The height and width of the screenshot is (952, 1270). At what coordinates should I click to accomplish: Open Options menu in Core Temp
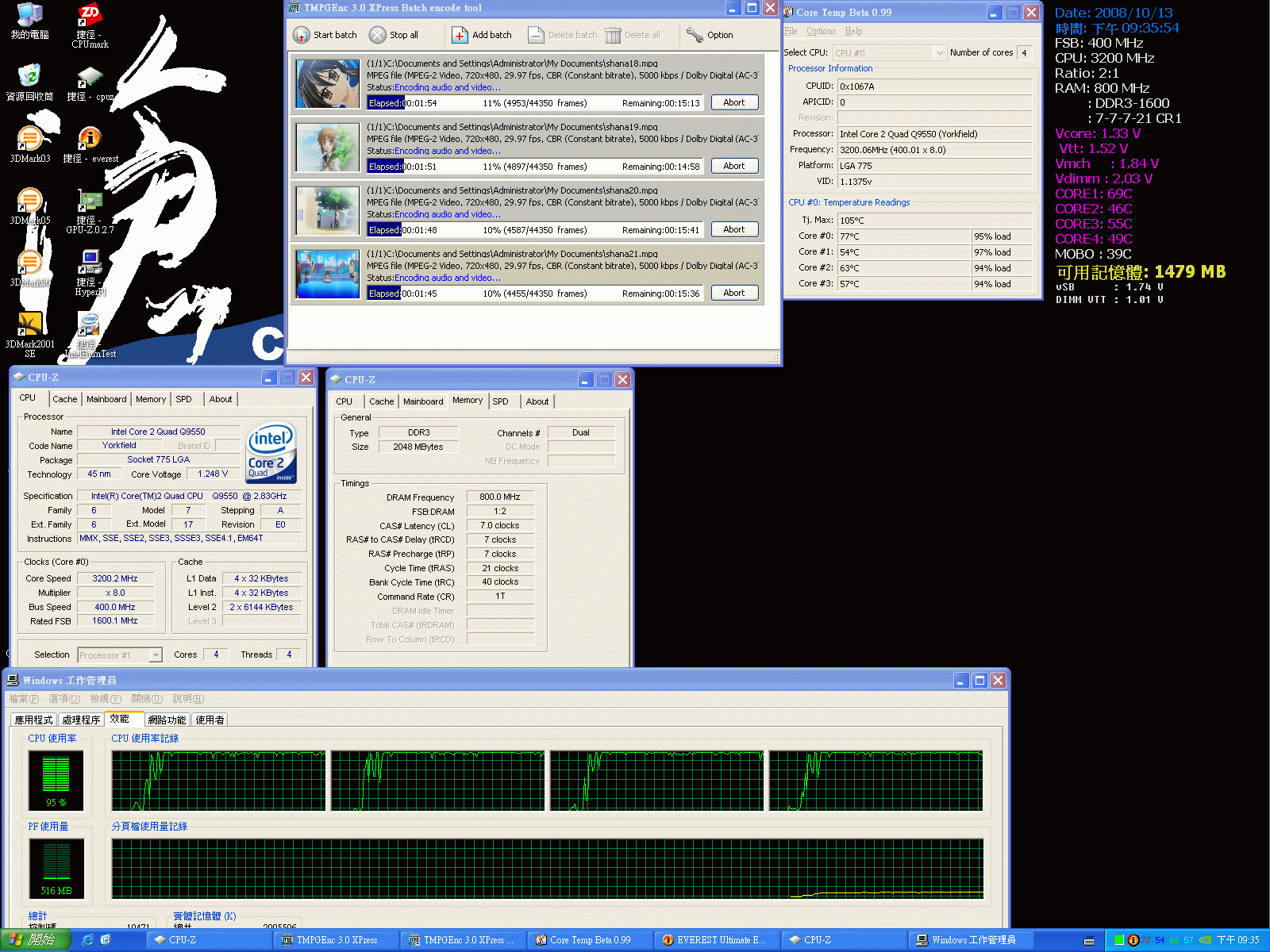point(821,31)
